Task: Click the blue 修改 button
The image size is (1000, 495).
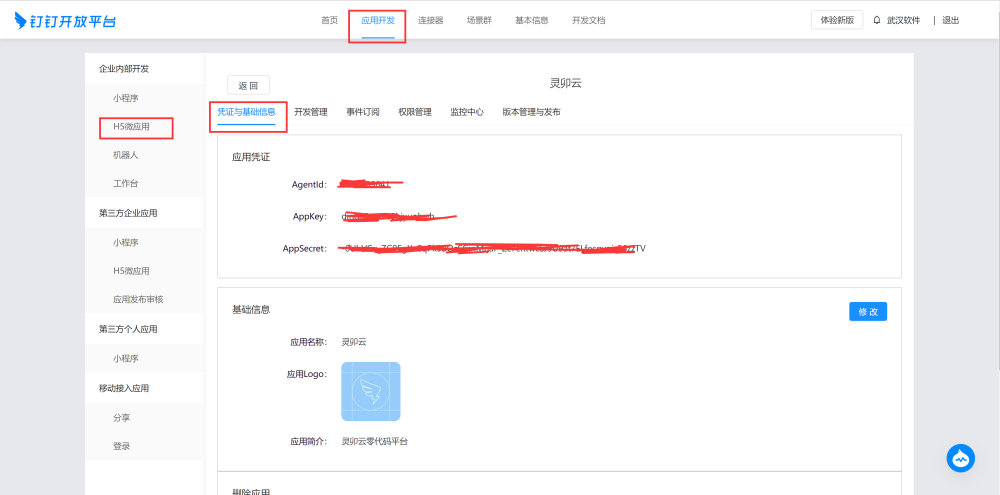Action: pyautogui.click(x=867, y=311)
